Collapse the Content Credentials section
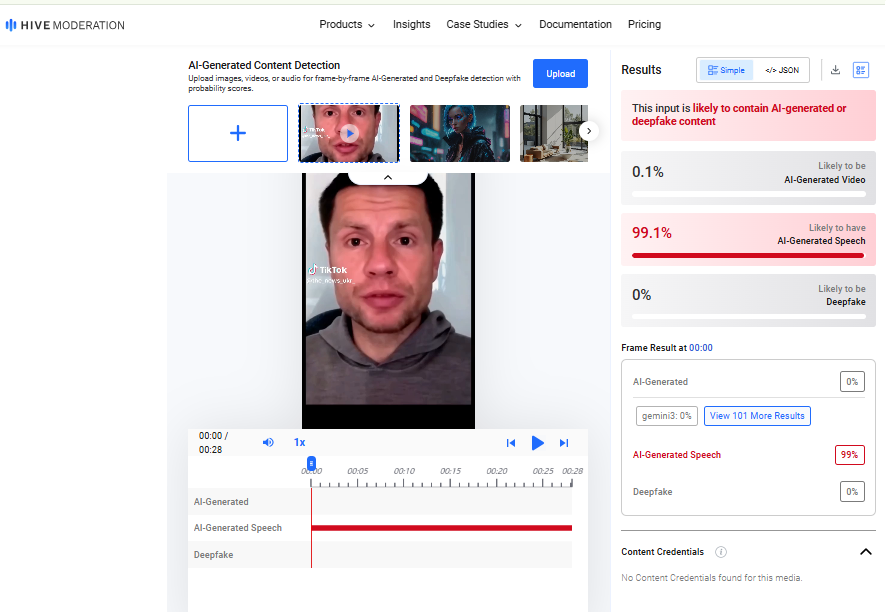Screen dimensions: 886x612 [865, 552]
